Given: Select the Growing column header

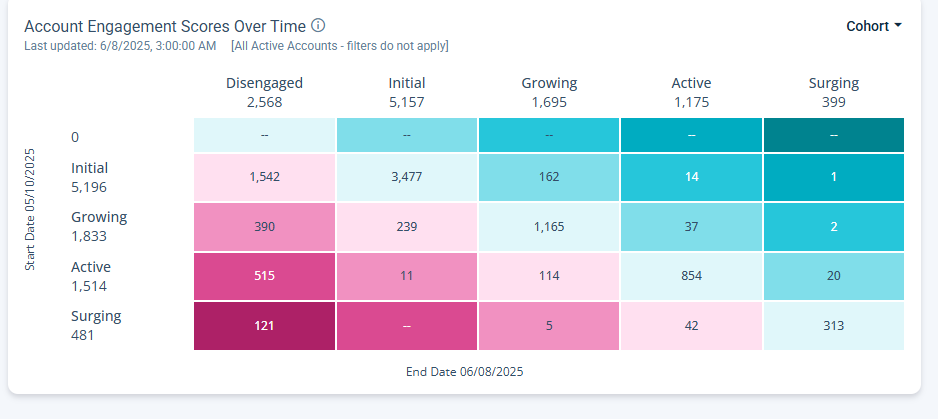Looking at the screenshot, I should (x=549, y=92).
